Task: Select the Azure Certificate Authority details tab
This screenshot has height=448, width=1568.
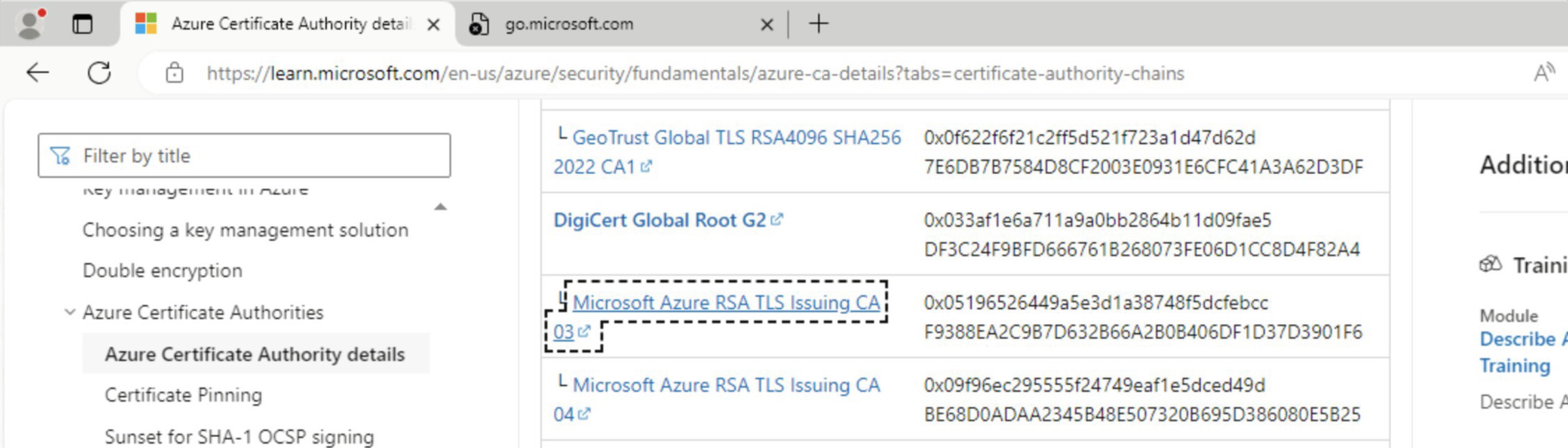Action: [291, 24]
